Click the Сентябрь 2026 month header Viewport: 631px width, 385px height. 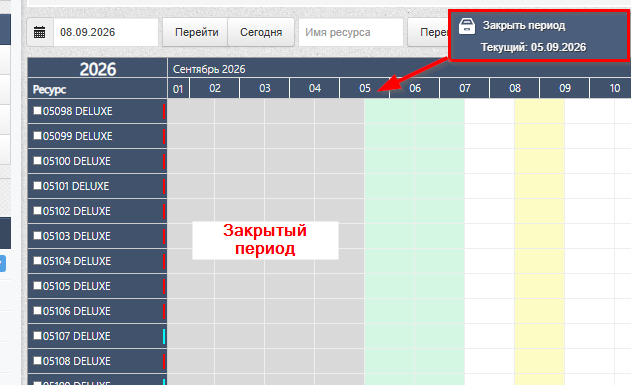209,69
